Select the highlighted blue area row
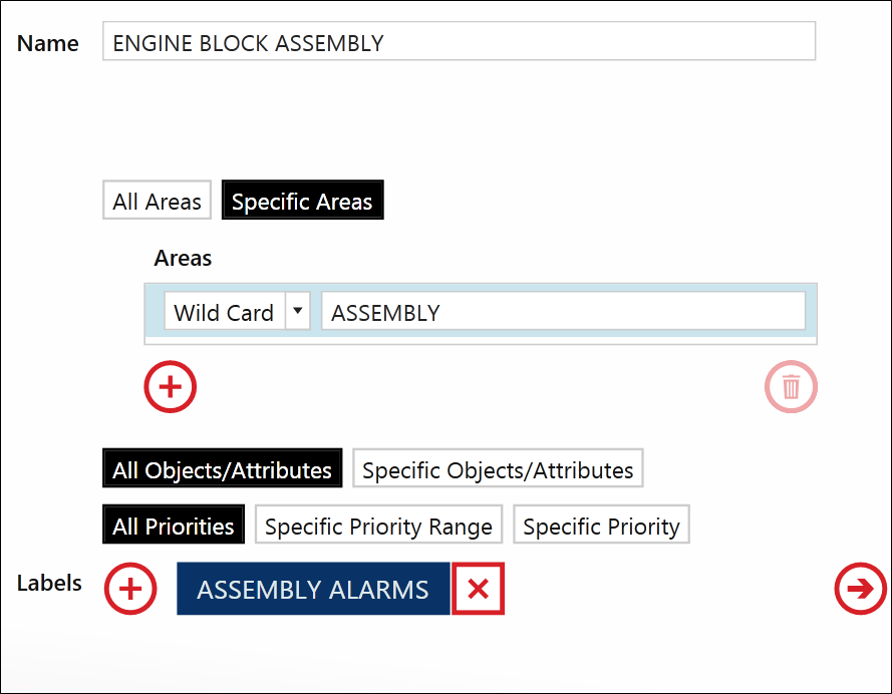The image size is (892, 694). (481, 311)
